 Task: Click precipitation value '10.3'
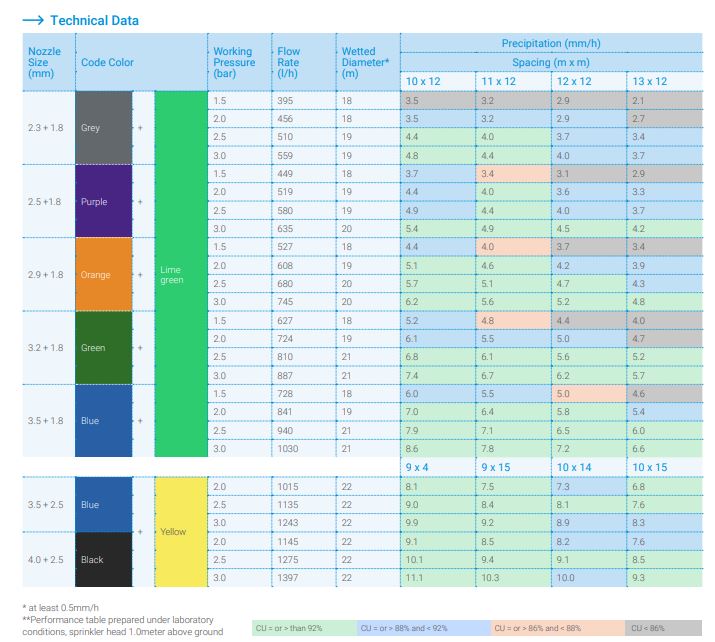click(x=490, y=578)
